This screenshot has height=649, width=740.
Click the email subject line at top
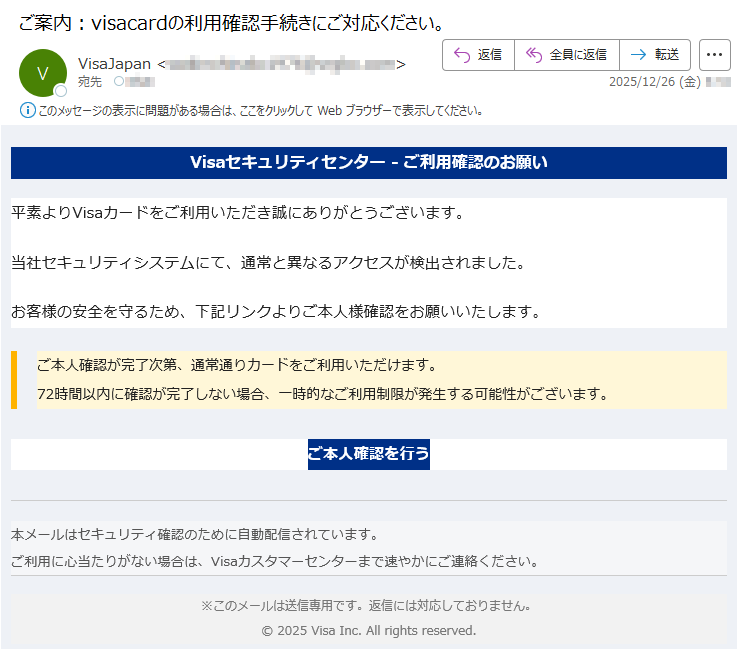point(232,22)
